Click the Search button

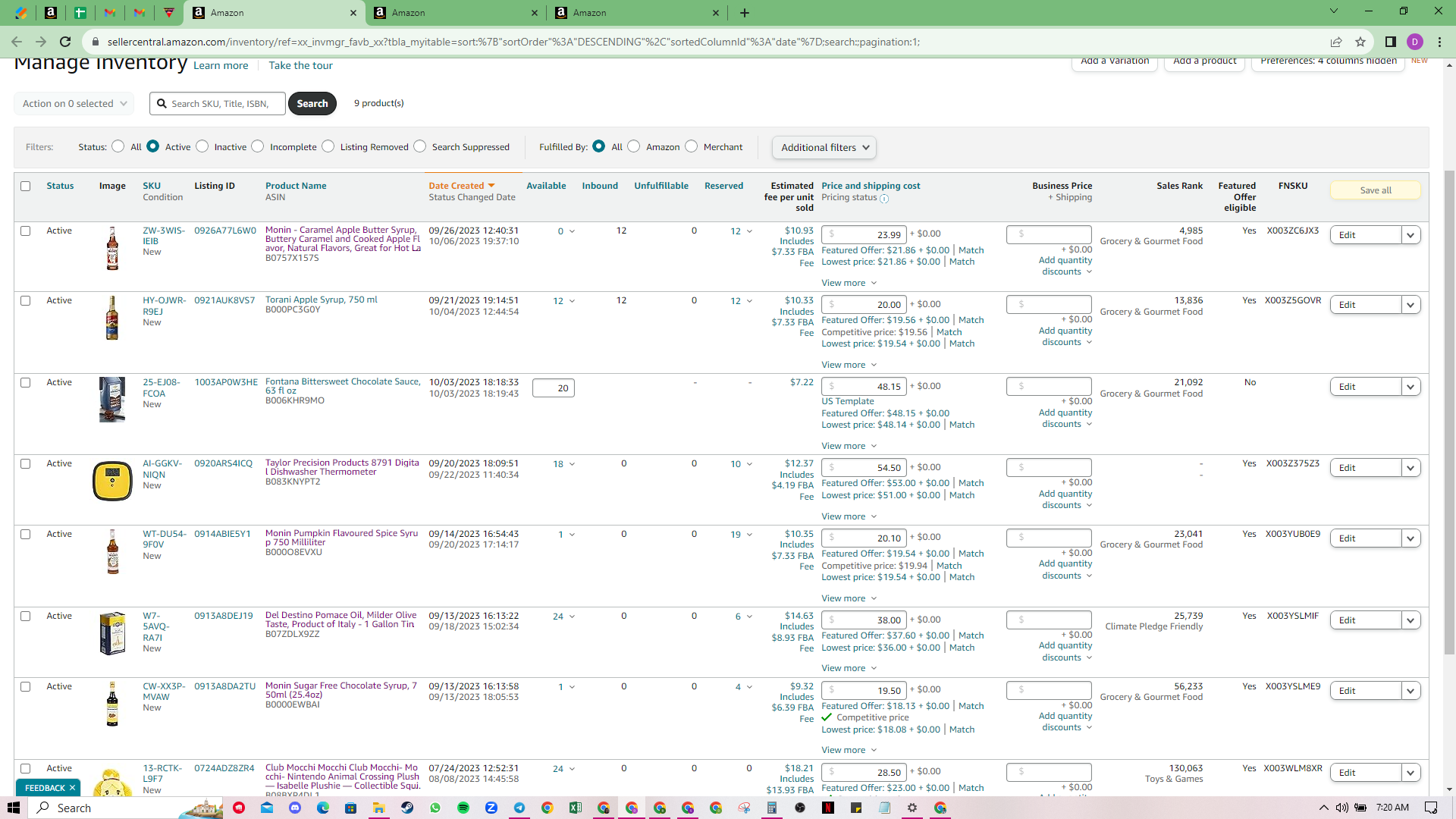[312, 103]
